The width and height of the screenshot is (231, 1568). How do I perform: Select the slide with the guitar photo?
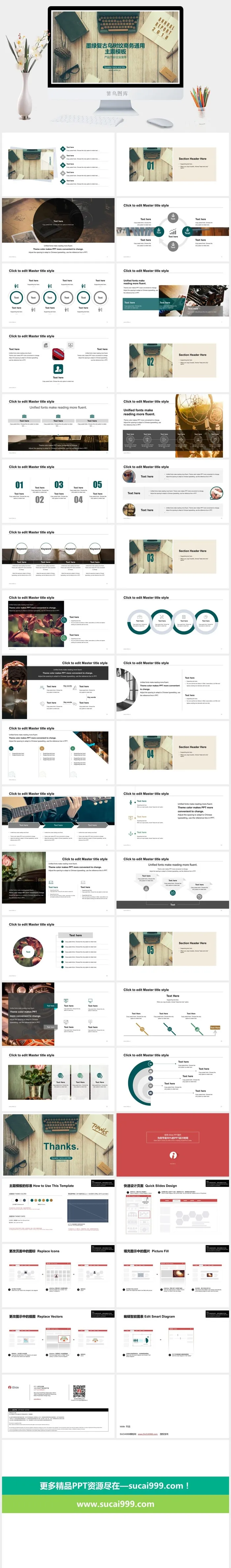click(x=58, y=817)
